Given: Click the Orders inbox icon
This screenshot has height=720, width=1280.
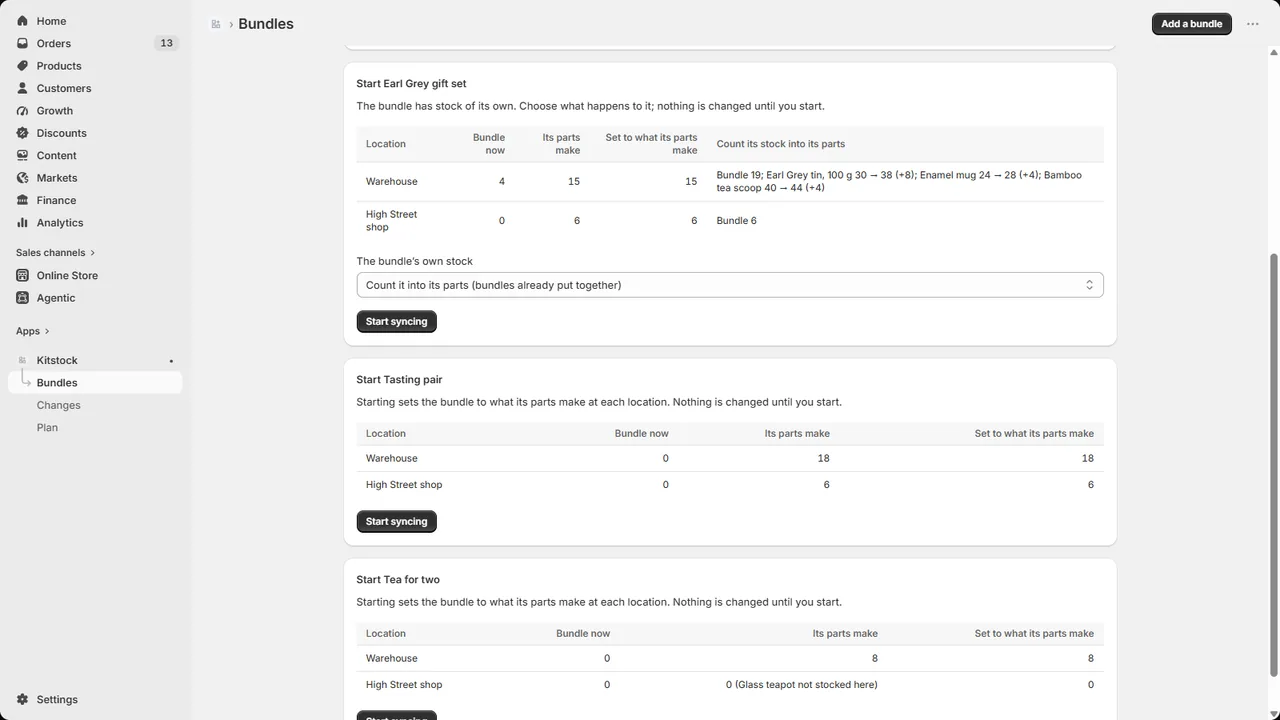Looking at the screenshot, I should (22, 43).
